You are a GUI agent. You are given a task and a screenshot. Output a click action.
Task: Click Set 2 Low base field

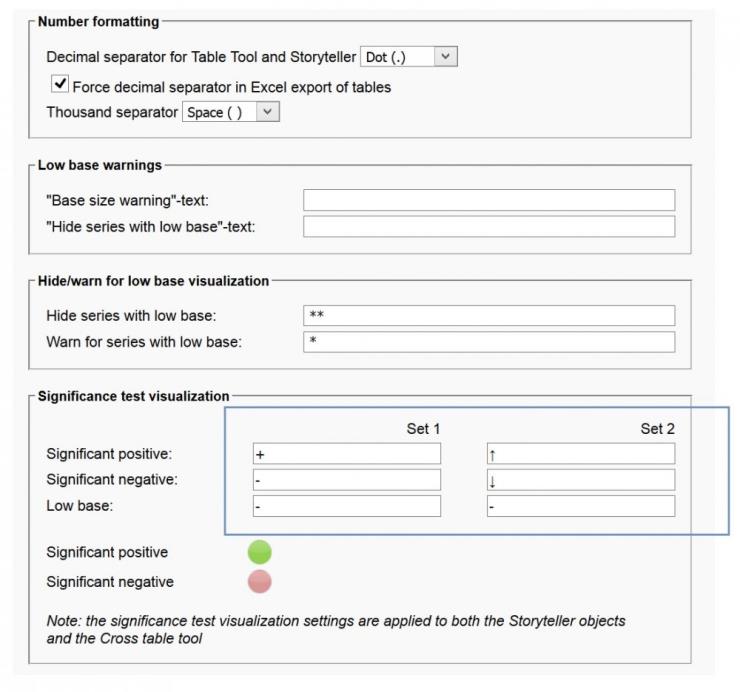(580, 506)
